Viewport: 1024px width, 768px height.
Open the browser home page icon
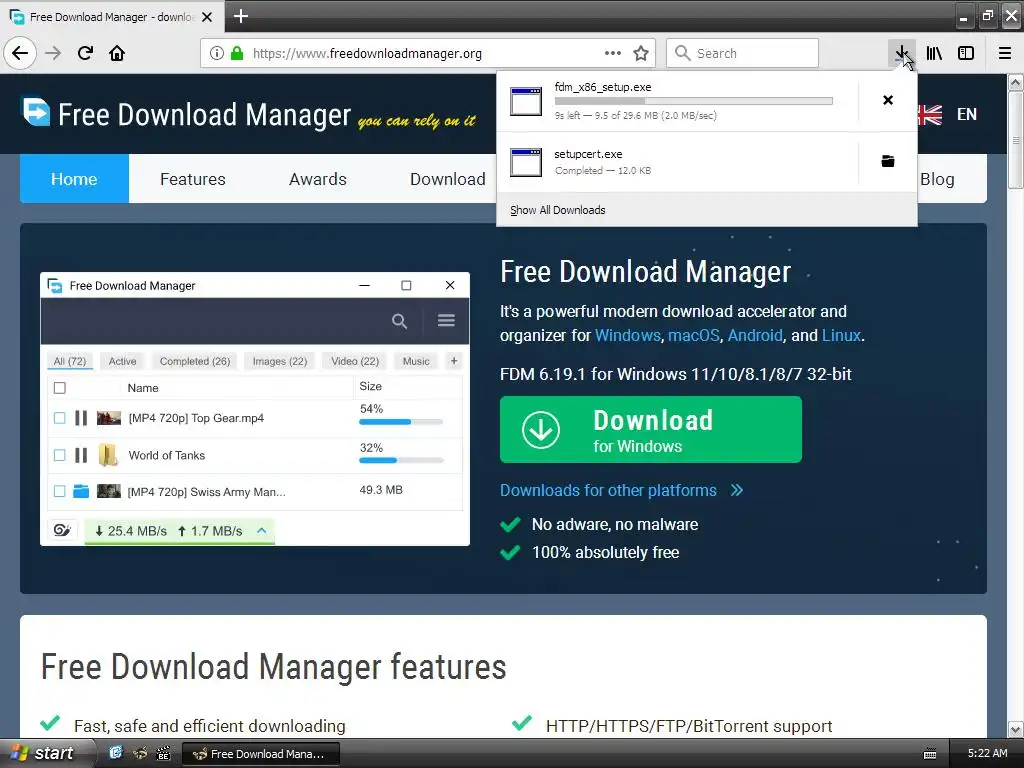click(117, 53)
